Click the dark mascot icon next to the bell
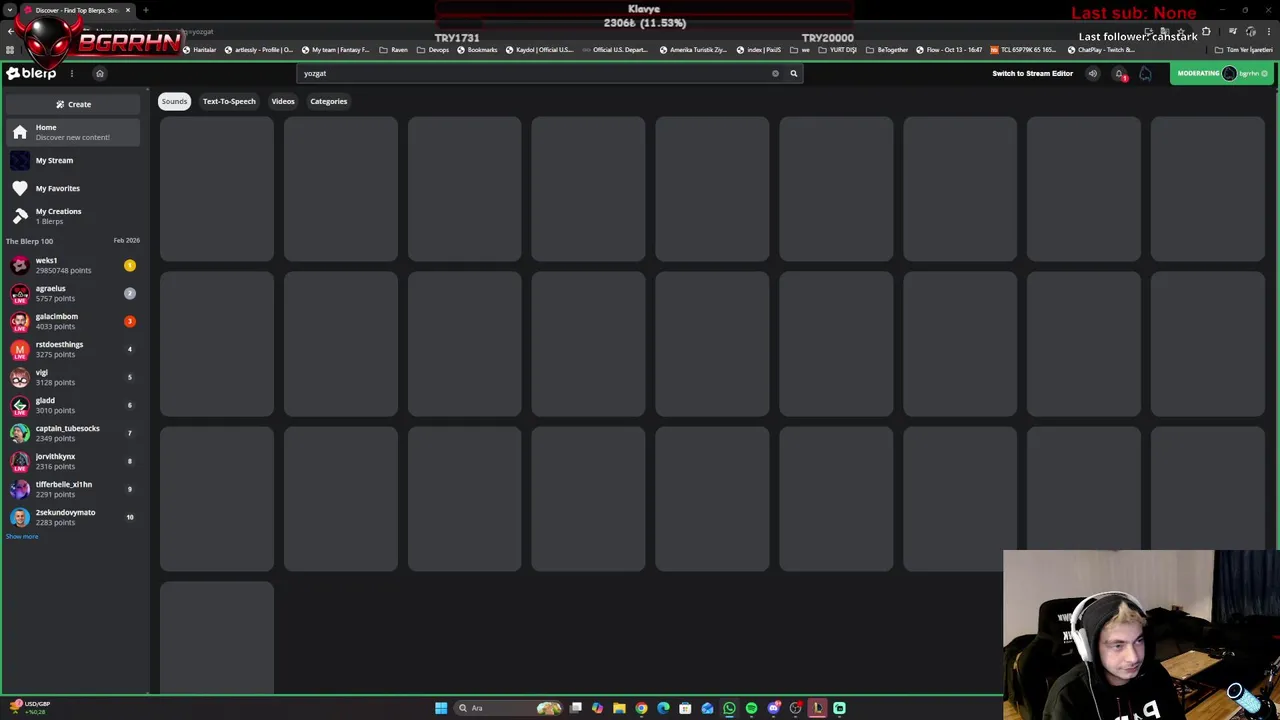This screenshot has height=720, width=1280. point(1145,73)
